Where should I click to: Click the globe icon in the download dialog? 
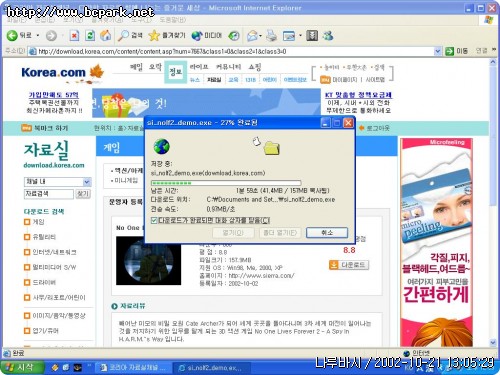coord(162,147)
